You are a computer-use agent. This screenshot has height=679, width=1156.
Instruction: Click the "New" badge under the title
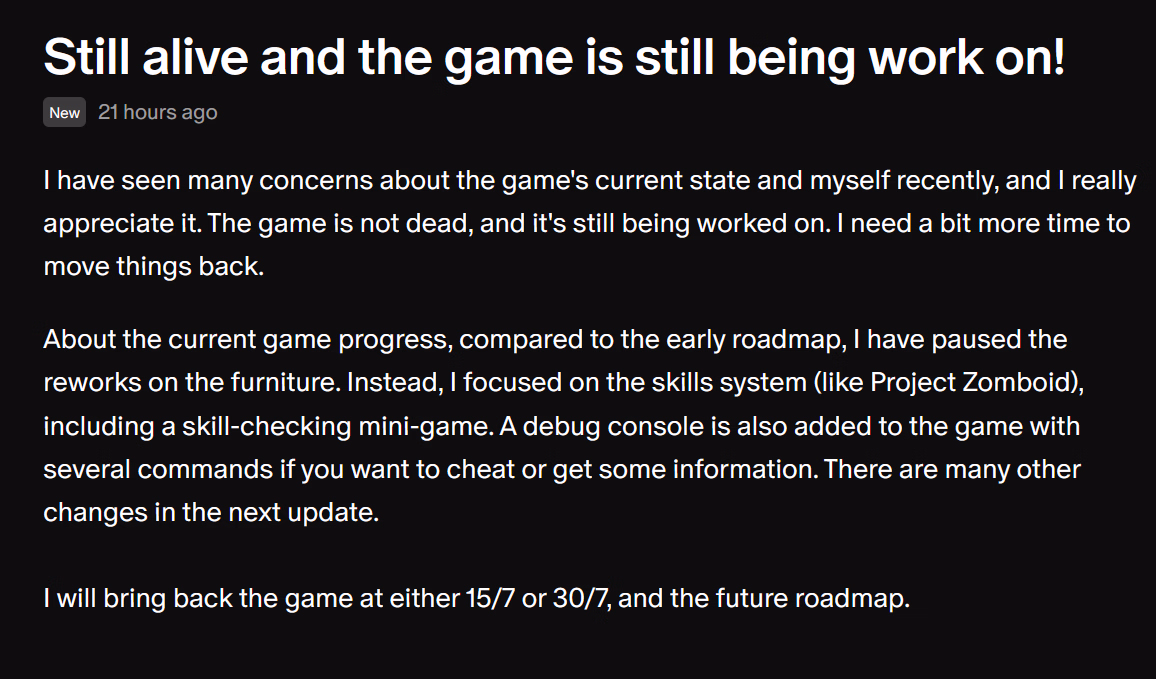tap(65, 113)
